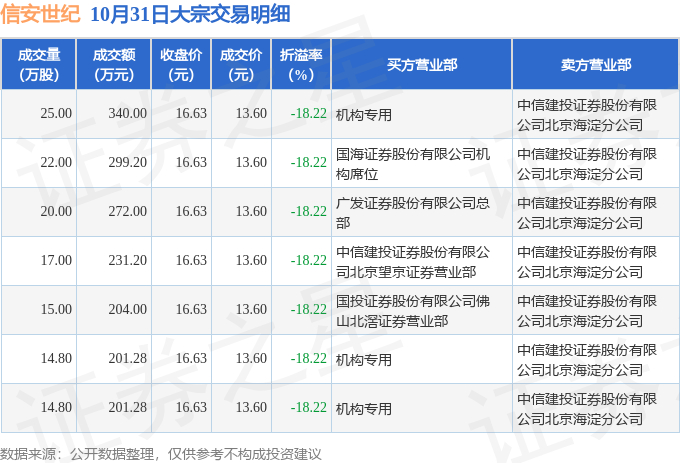Viewport: 680px width, 463px height.
Task: Click -18.22 discount rate in the 340.00 row
Action: tap(308, 114)
